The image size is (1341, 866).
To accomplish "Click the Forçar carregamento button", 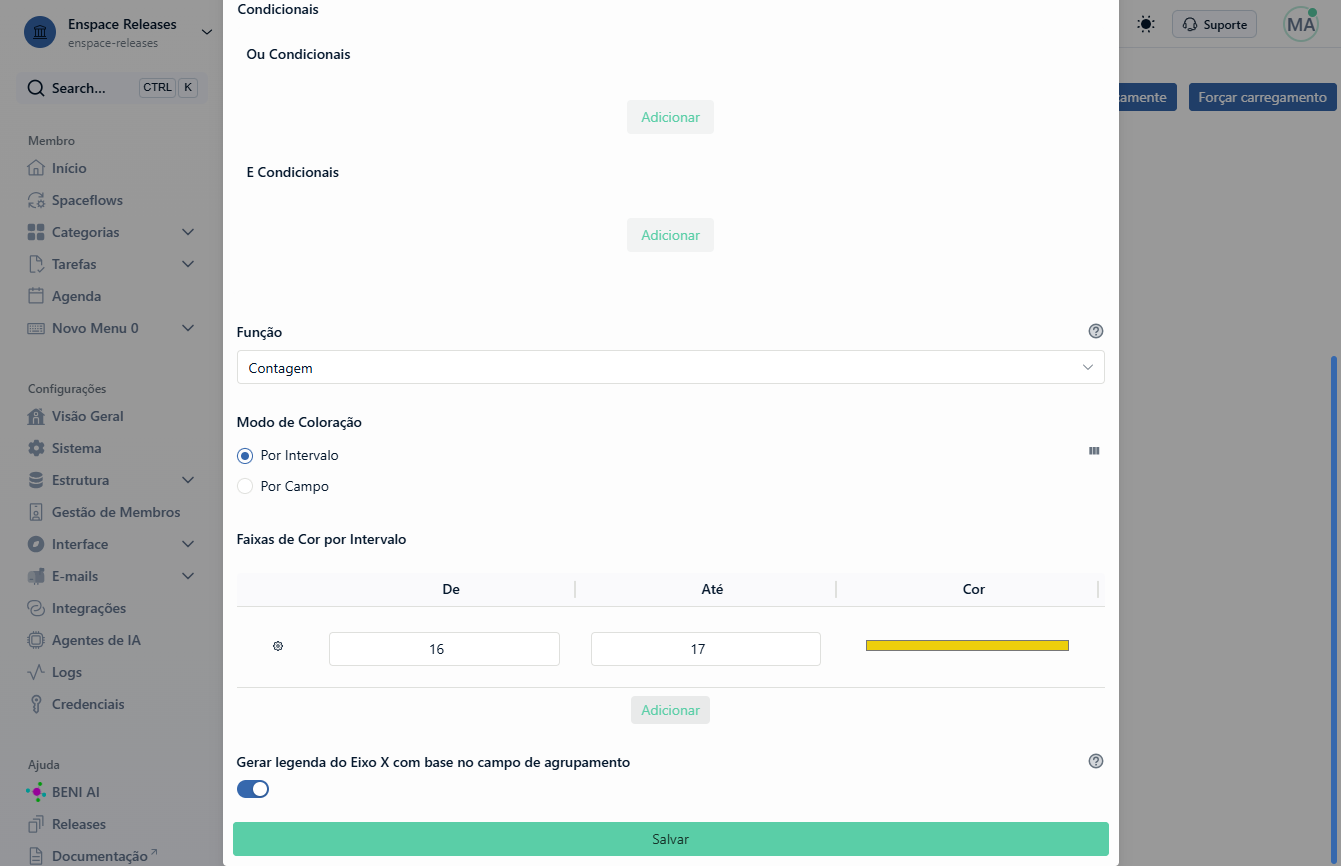I will click(1262, 97).
